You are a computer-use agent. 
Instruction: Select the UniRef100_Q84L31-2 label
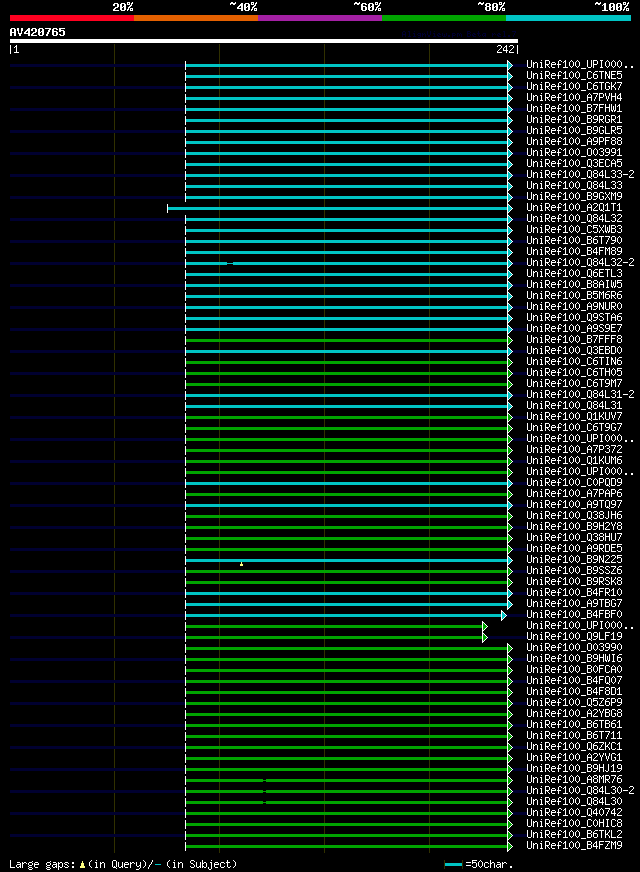[581, 394]
